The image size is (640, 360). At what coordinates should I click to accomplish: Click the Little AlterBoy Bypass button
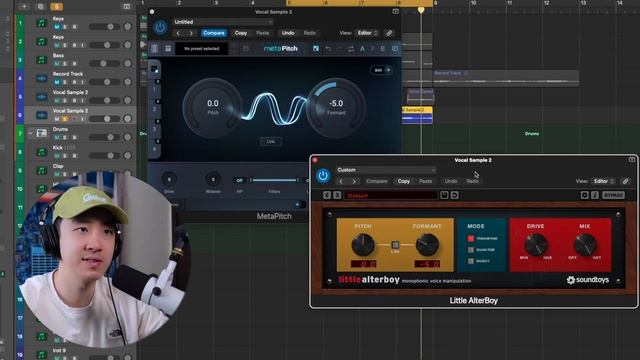click(613, 195)
